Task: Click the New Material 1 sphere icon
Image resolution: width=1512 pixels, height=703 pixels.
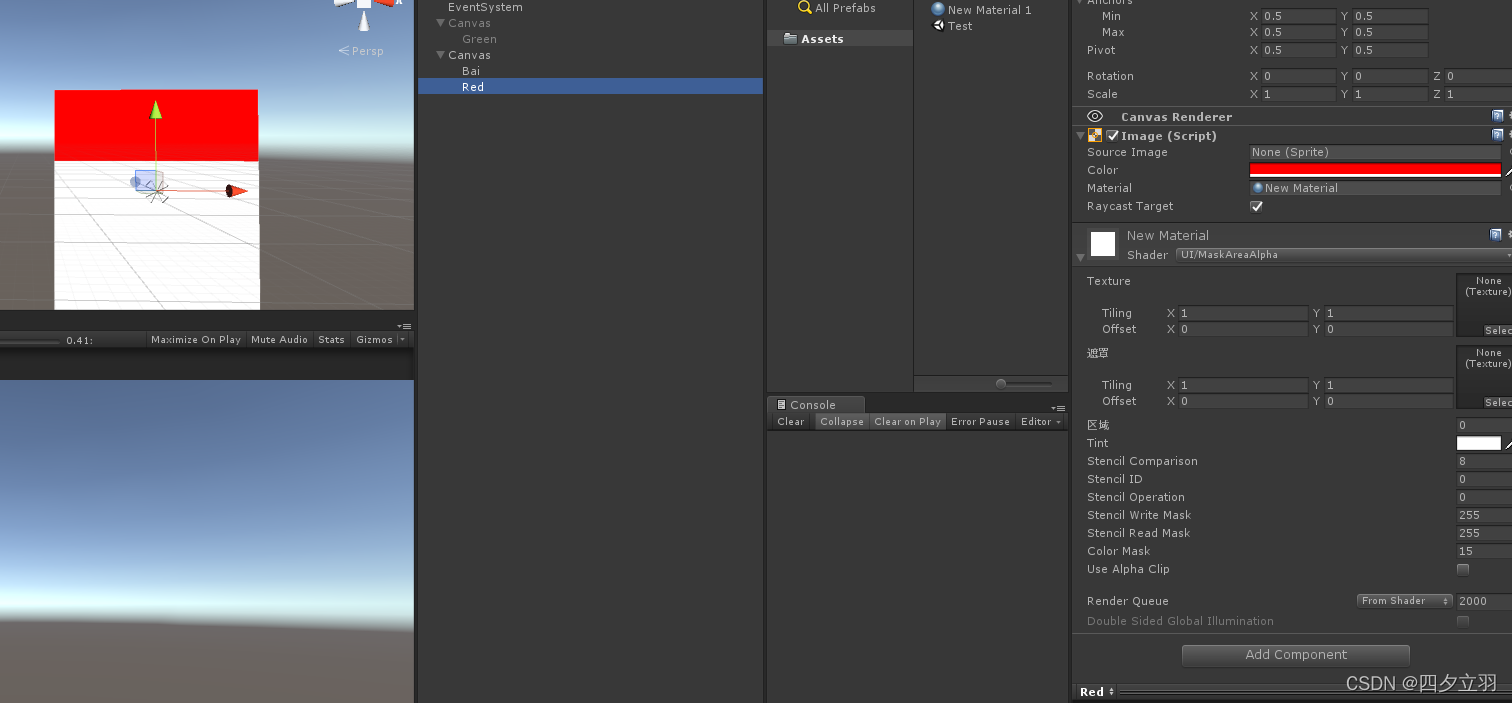Action: [x=938, y=9]
